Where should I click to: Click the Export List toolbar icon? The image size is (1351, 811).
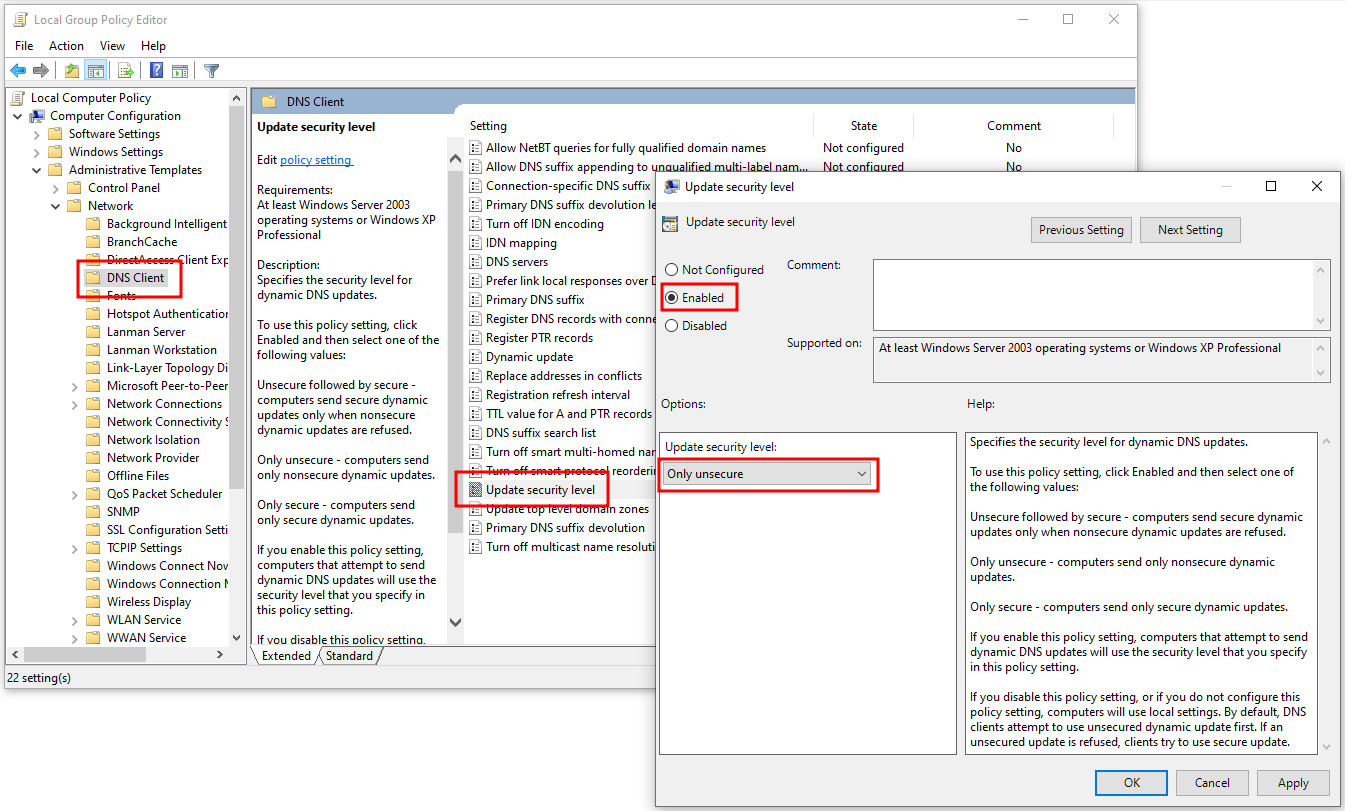[x=126, y=70]
